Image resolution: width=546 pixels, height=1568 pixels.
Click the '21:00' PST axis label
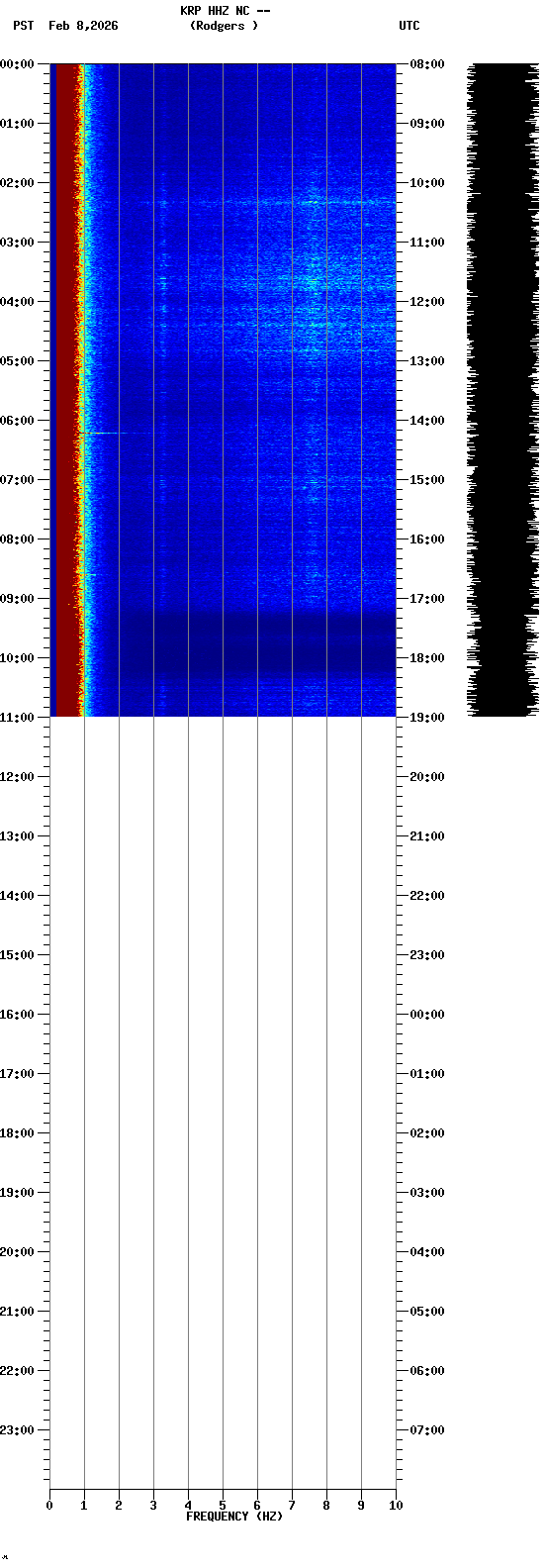[x=17, y=1312]
